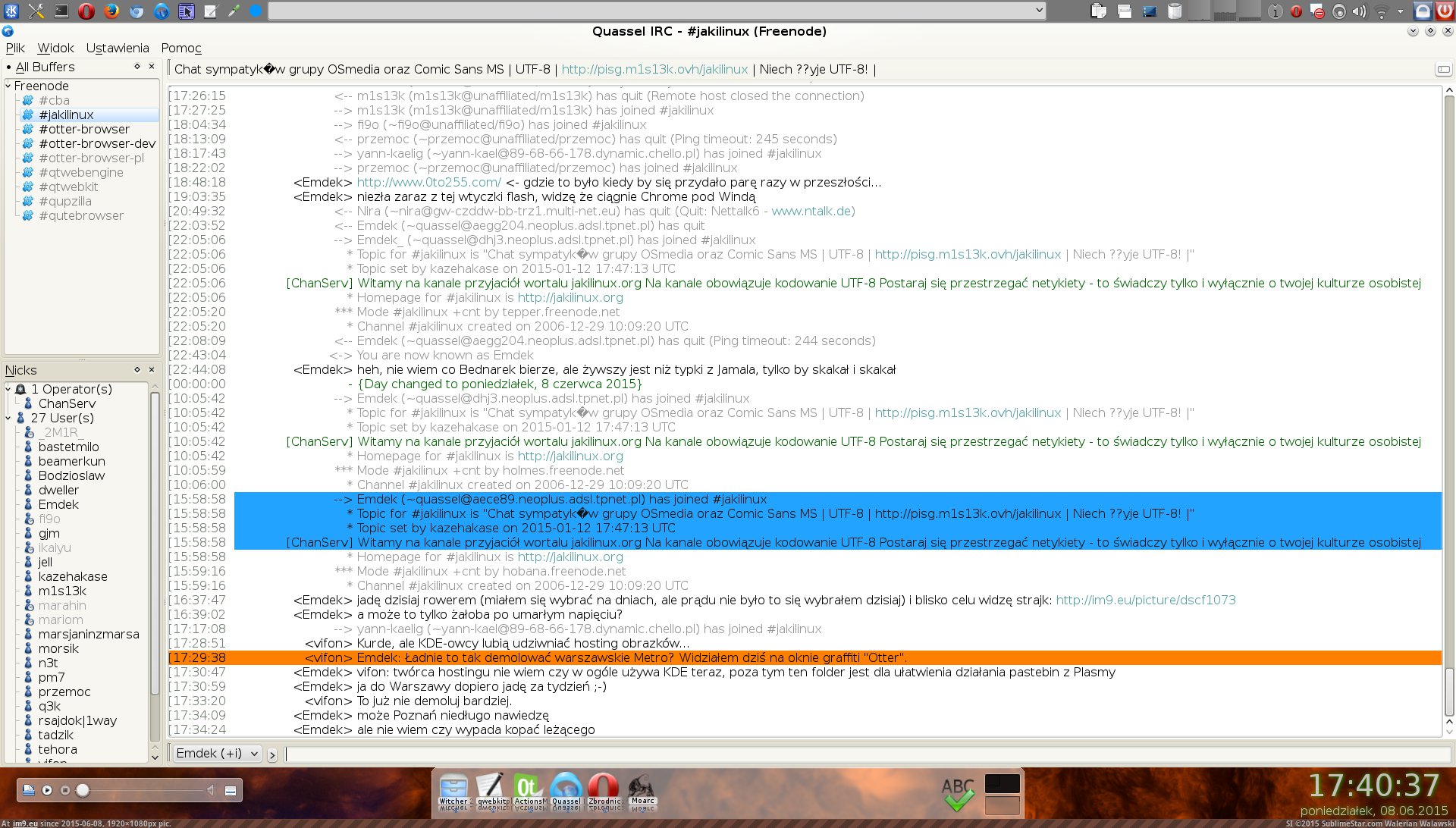
Task: Click the media player seek slider knob
Action: tap(83, 790)
